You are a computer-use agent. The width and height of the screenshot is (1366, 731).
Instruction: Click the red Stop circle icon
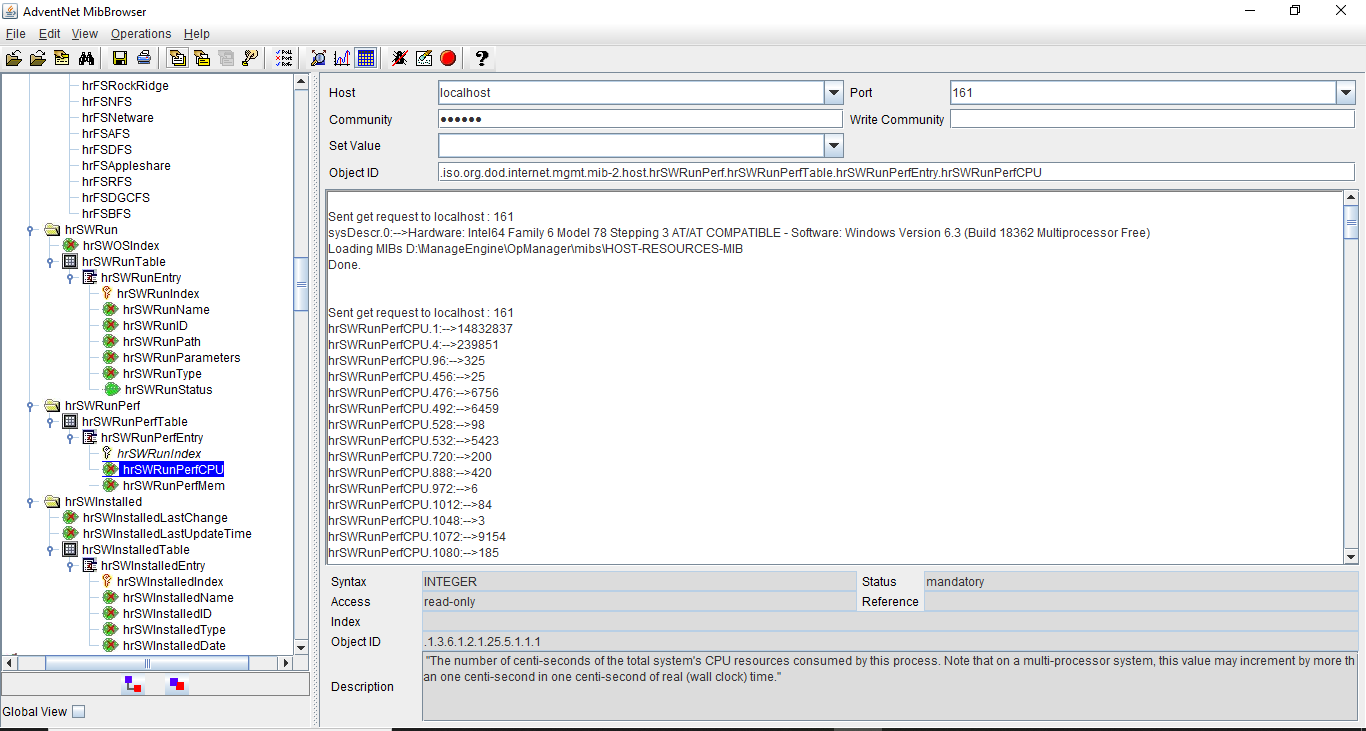click(x=448, y=58)
